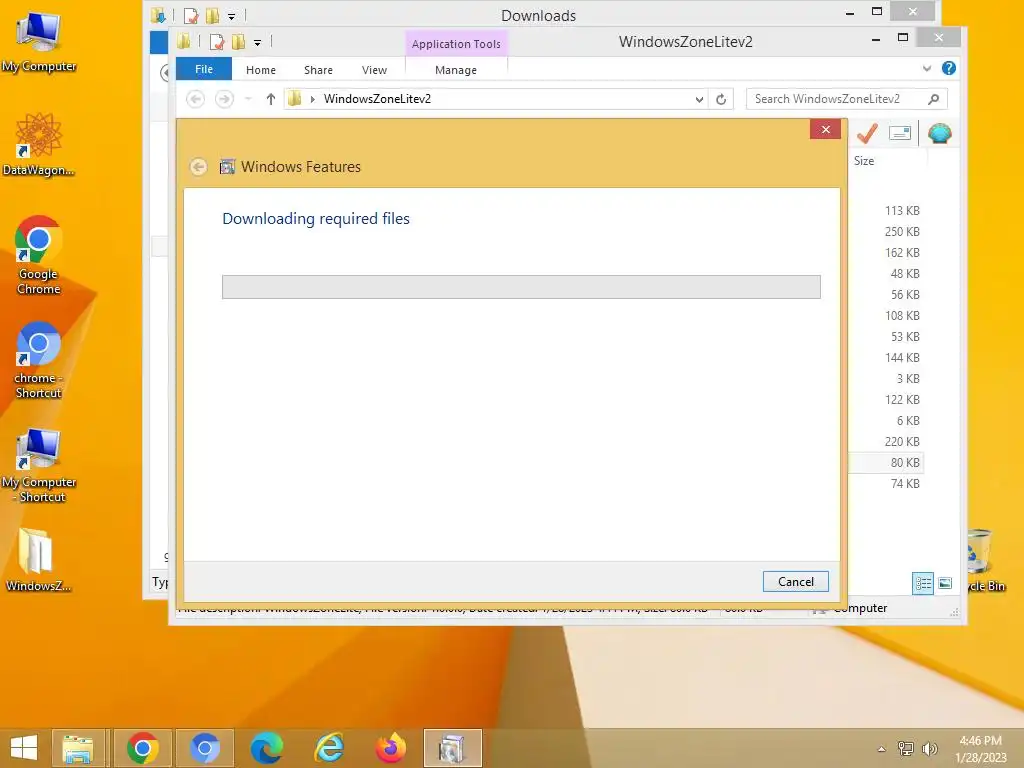
Task: Click Windows Features taskbar item
Action: [453, 748]
